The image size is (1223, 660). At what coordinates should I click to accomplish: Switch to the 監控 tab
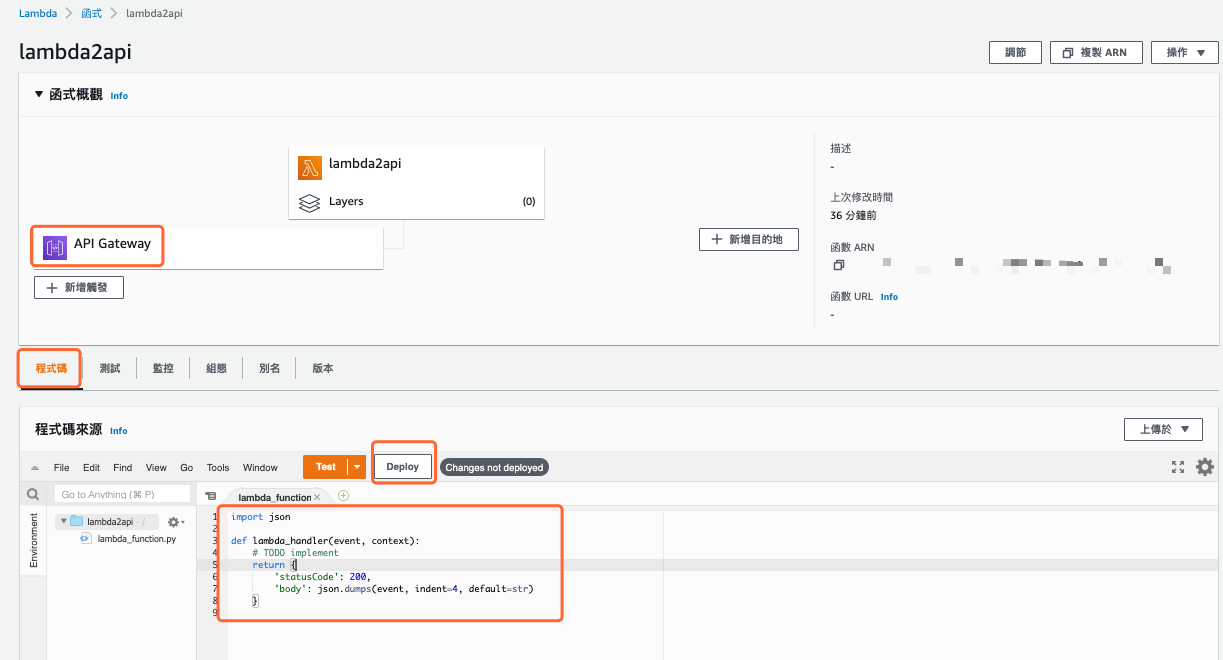pyautogui.click(x=163, y=368)
